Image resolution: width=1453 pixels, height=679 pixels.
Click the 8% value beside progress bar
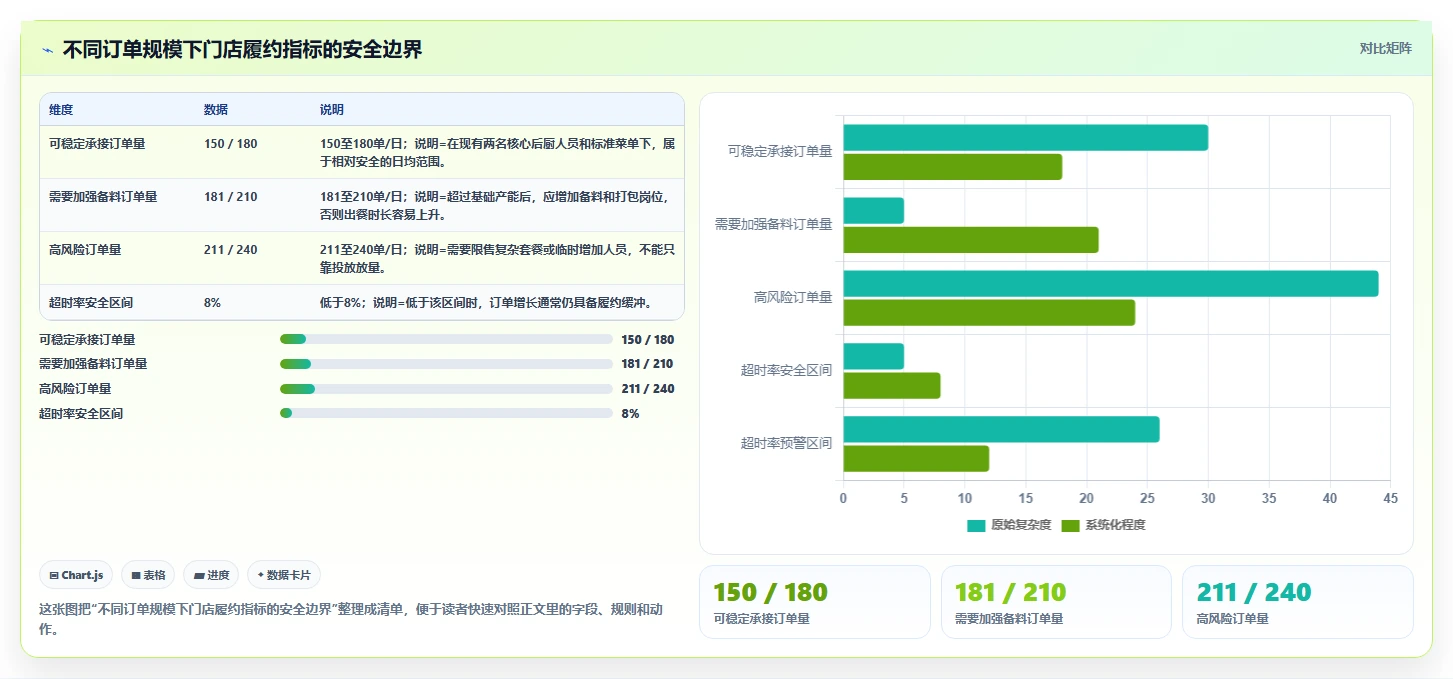(x=630, y=413)
